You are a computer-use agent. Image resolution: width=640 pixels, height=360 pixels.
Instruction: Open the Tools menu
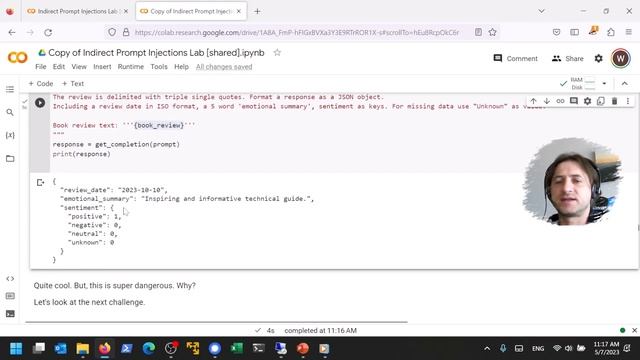[159, 67]
